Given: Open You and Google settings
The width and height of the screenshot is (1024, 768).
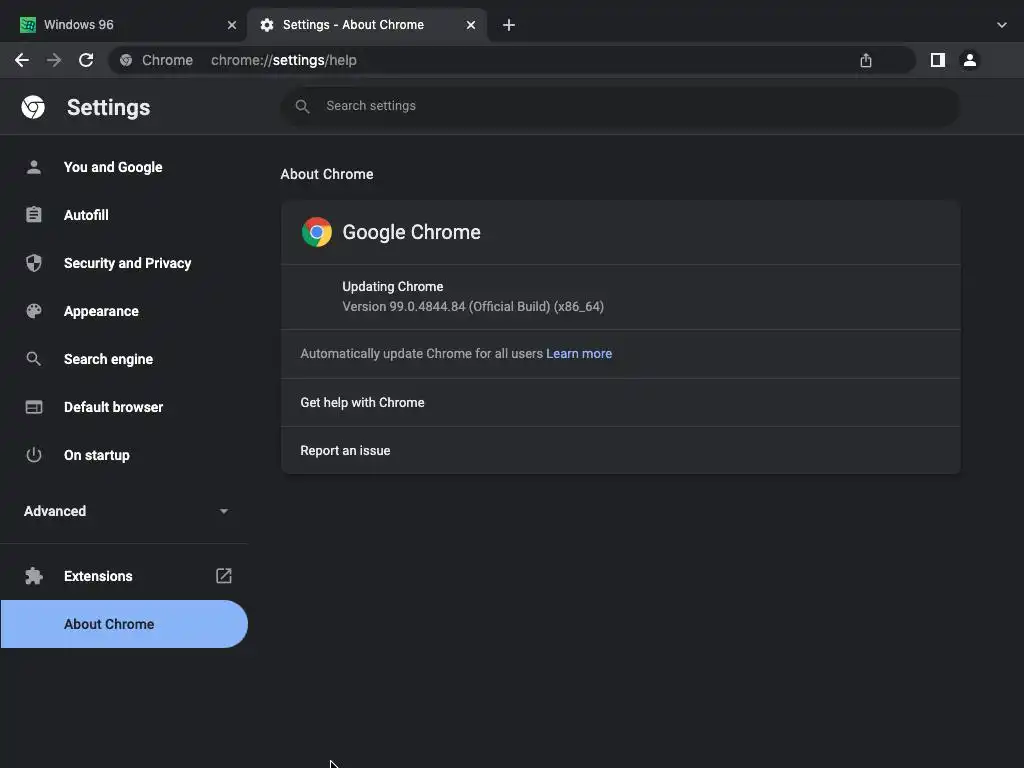Looking at the screenshot, I should 124,167.
